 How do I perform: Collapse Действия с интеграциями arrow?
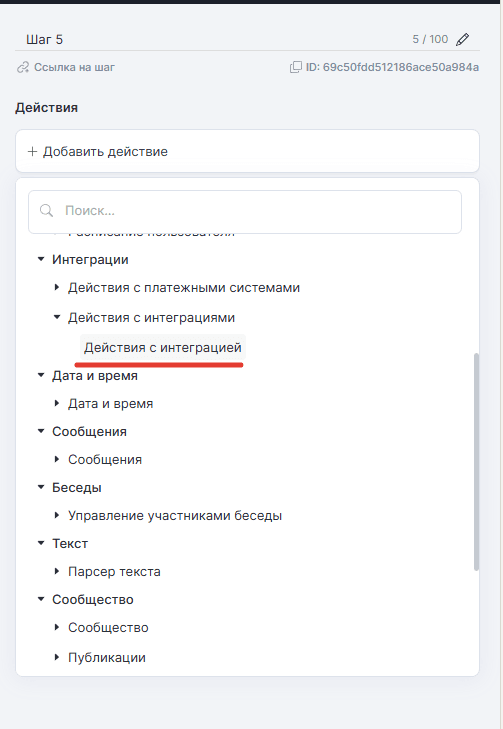[57, 317]
